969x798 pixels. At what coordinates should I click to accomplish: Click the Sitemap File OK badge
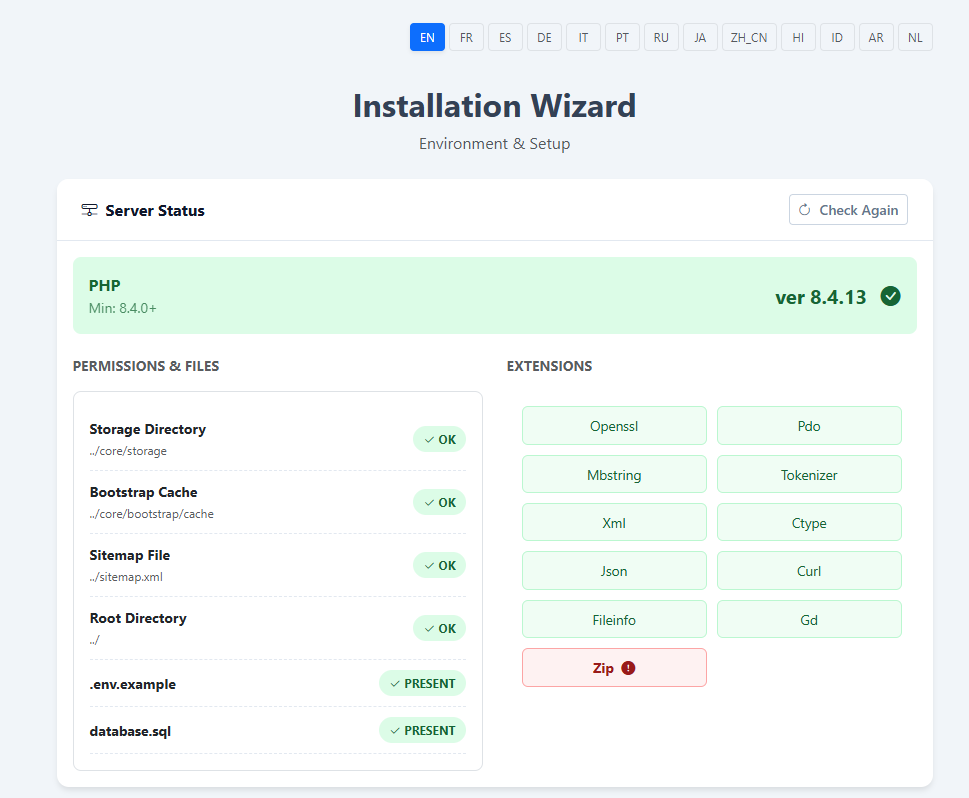click(439, 565)
